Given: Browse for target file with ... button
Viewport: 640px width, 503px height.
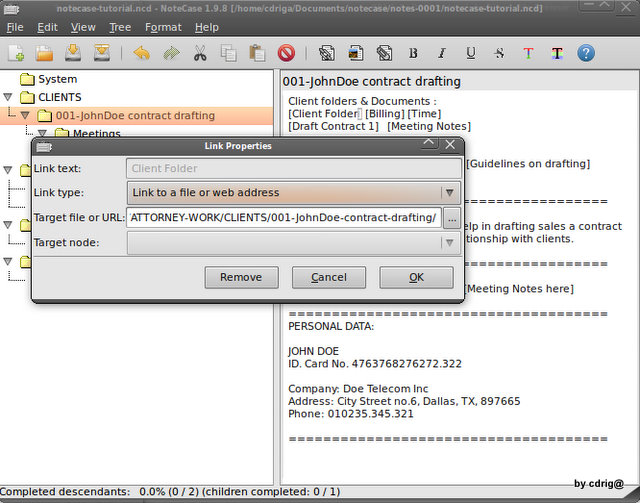Looking at the screenshot, I should (x=452, y=218).
